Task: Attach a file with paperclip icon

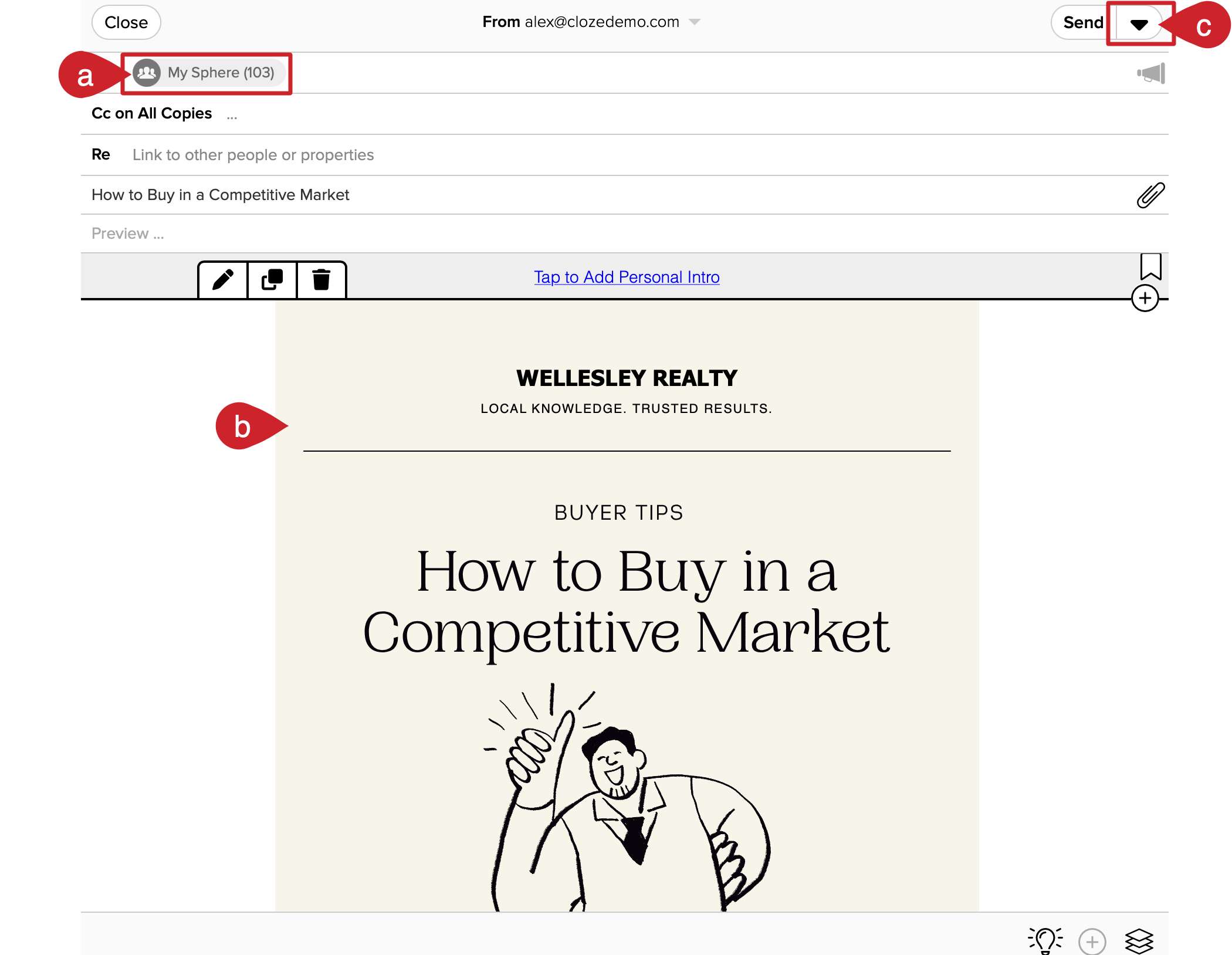Action: pyautogui.click(x=1150, y=195)
